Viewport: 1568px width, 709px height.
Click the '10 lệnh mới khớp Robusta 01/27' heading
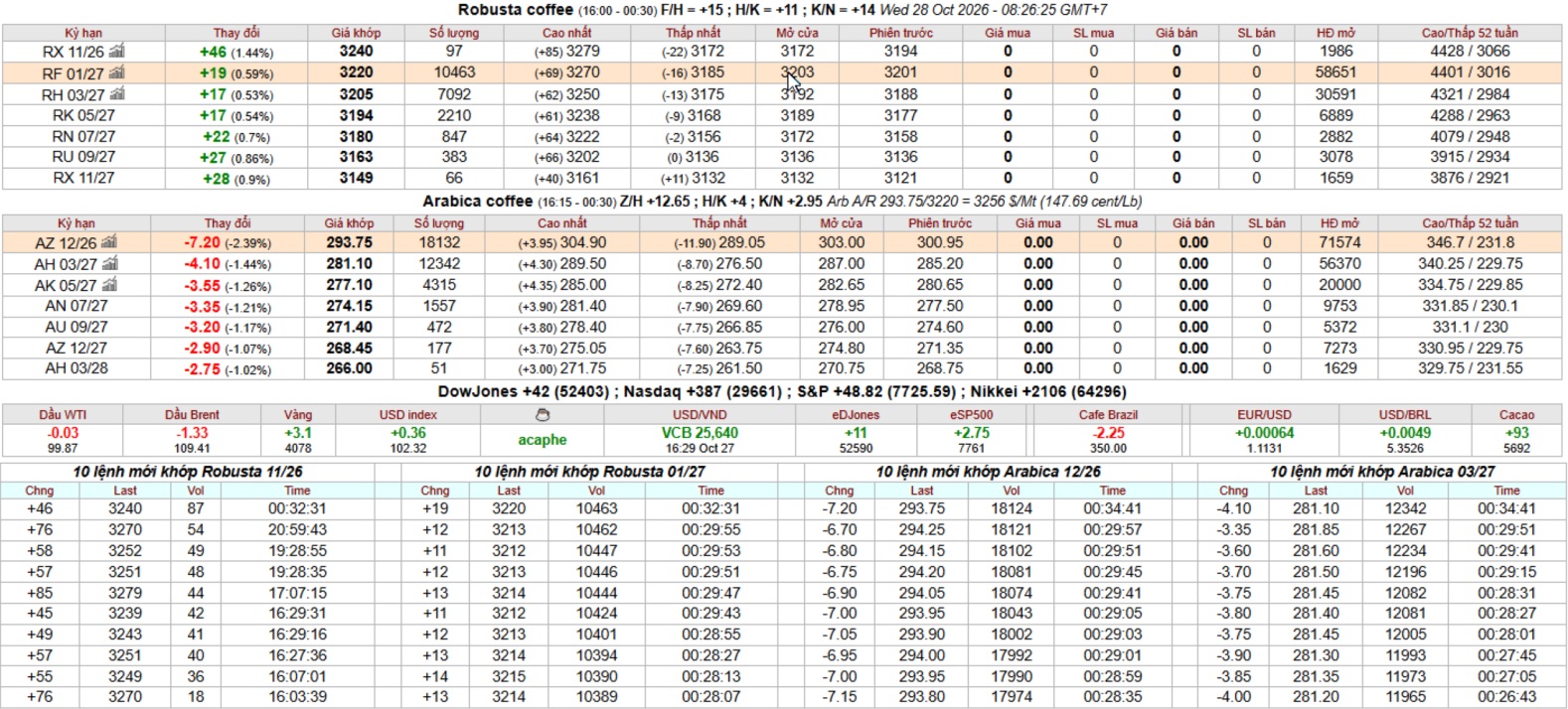(x=590, y=472)
